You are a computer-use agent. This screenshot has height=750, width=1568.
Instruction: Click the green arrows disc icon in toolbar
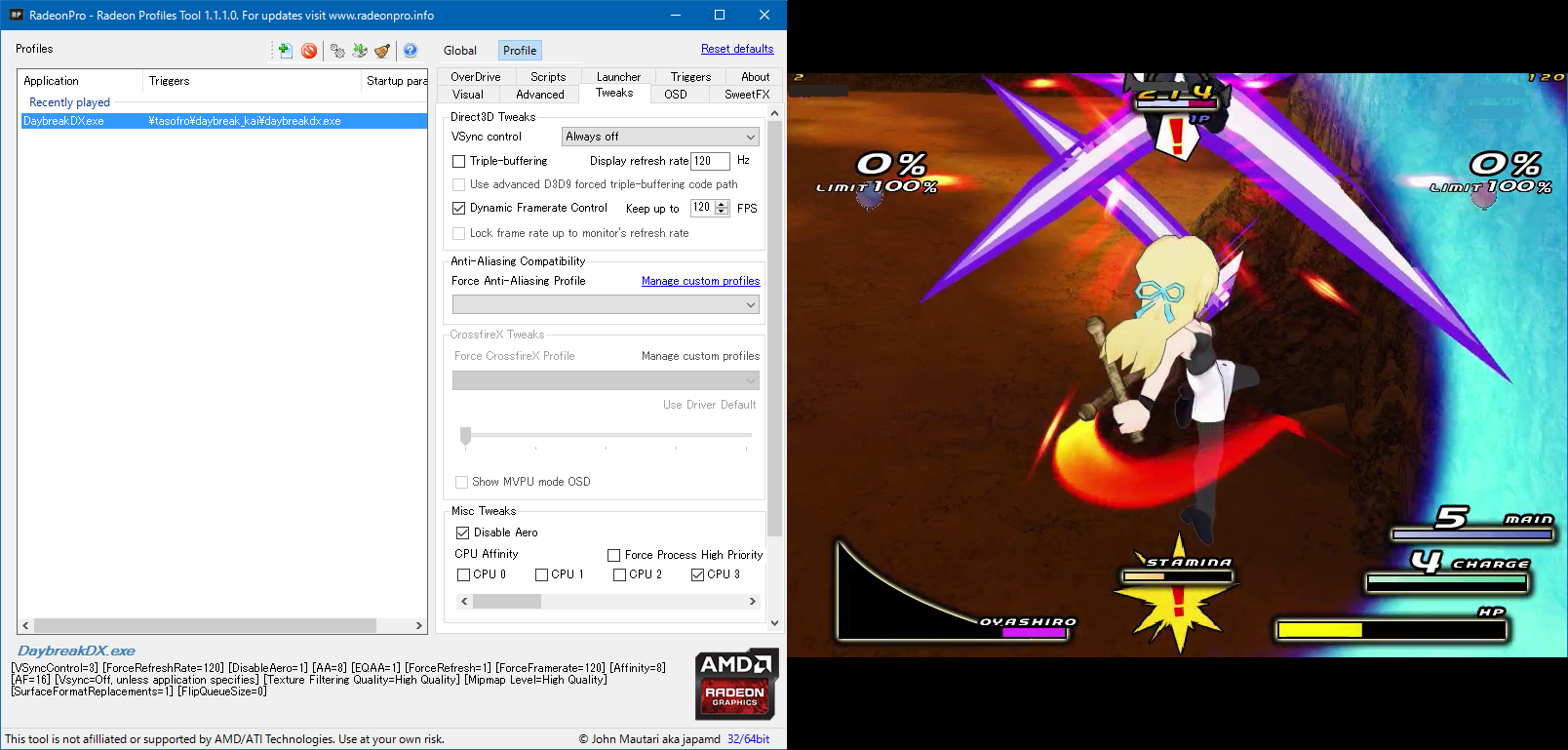360,51
